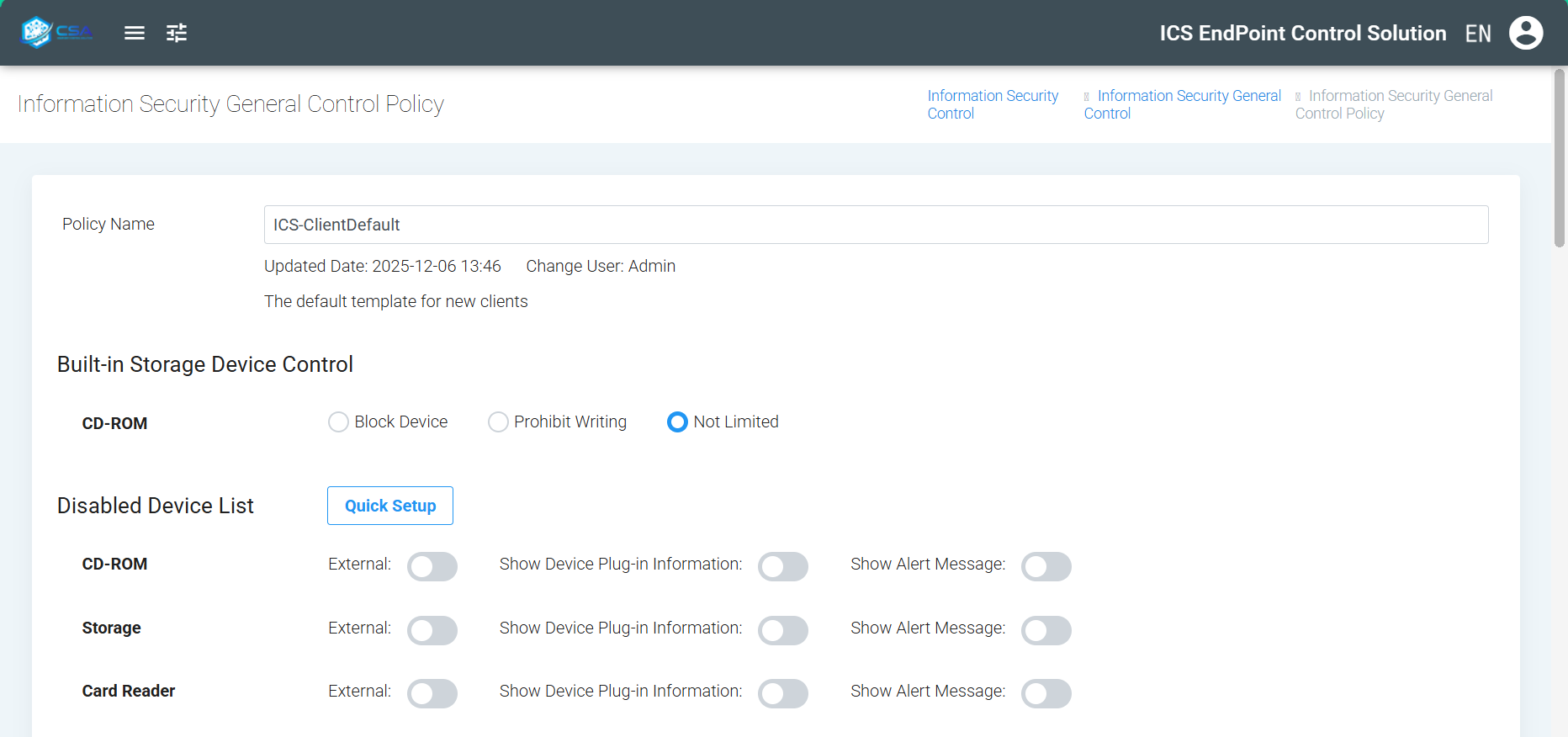Toggle External switch for Card Reader
Image resolution: width=1568 pixels, height=737 pixels.
(x=432, y=693)
